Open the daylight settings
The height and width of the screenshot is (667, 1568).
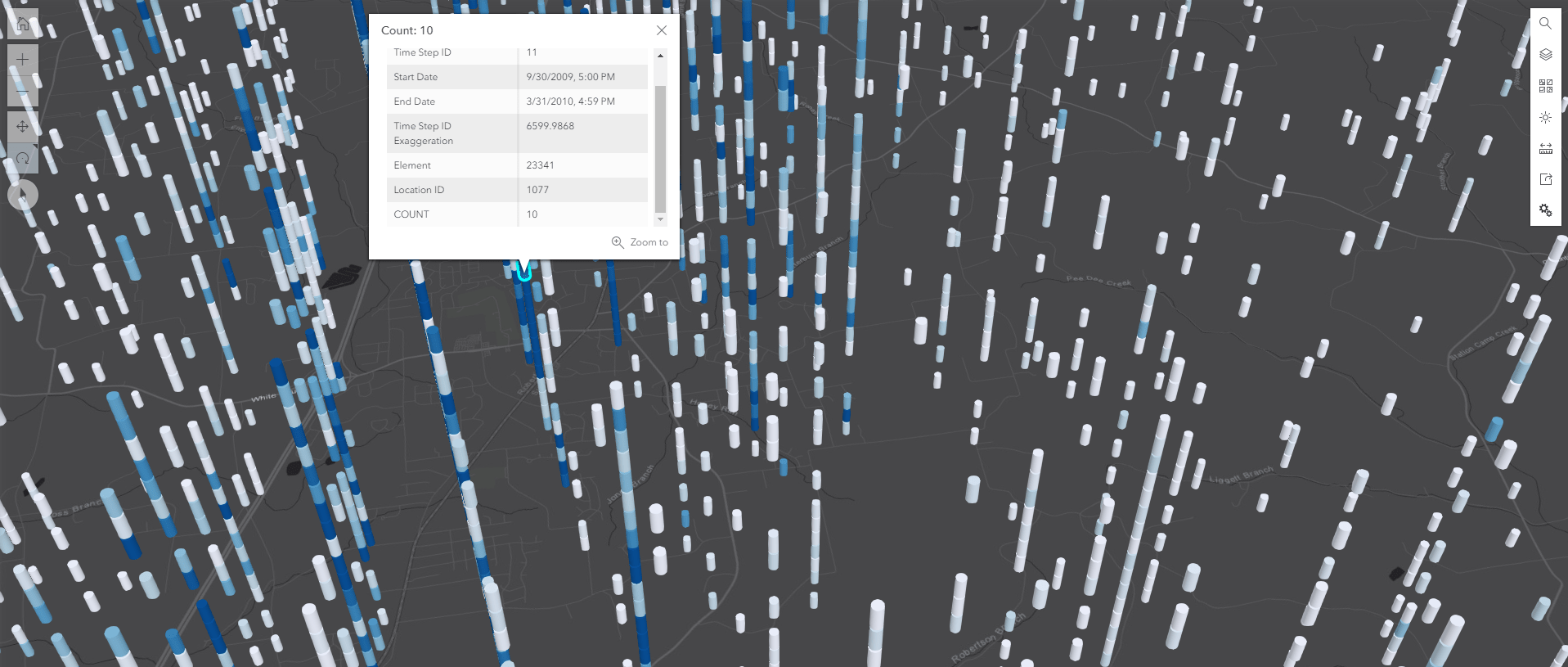click(1545, 117)
